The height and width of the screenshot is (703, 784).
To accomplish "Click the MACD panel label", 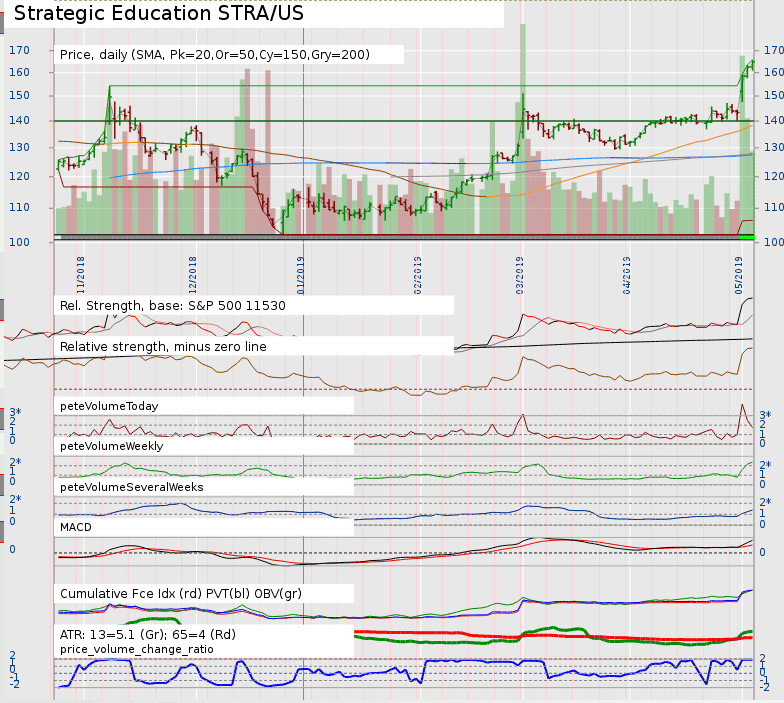I will pos(76,527).
